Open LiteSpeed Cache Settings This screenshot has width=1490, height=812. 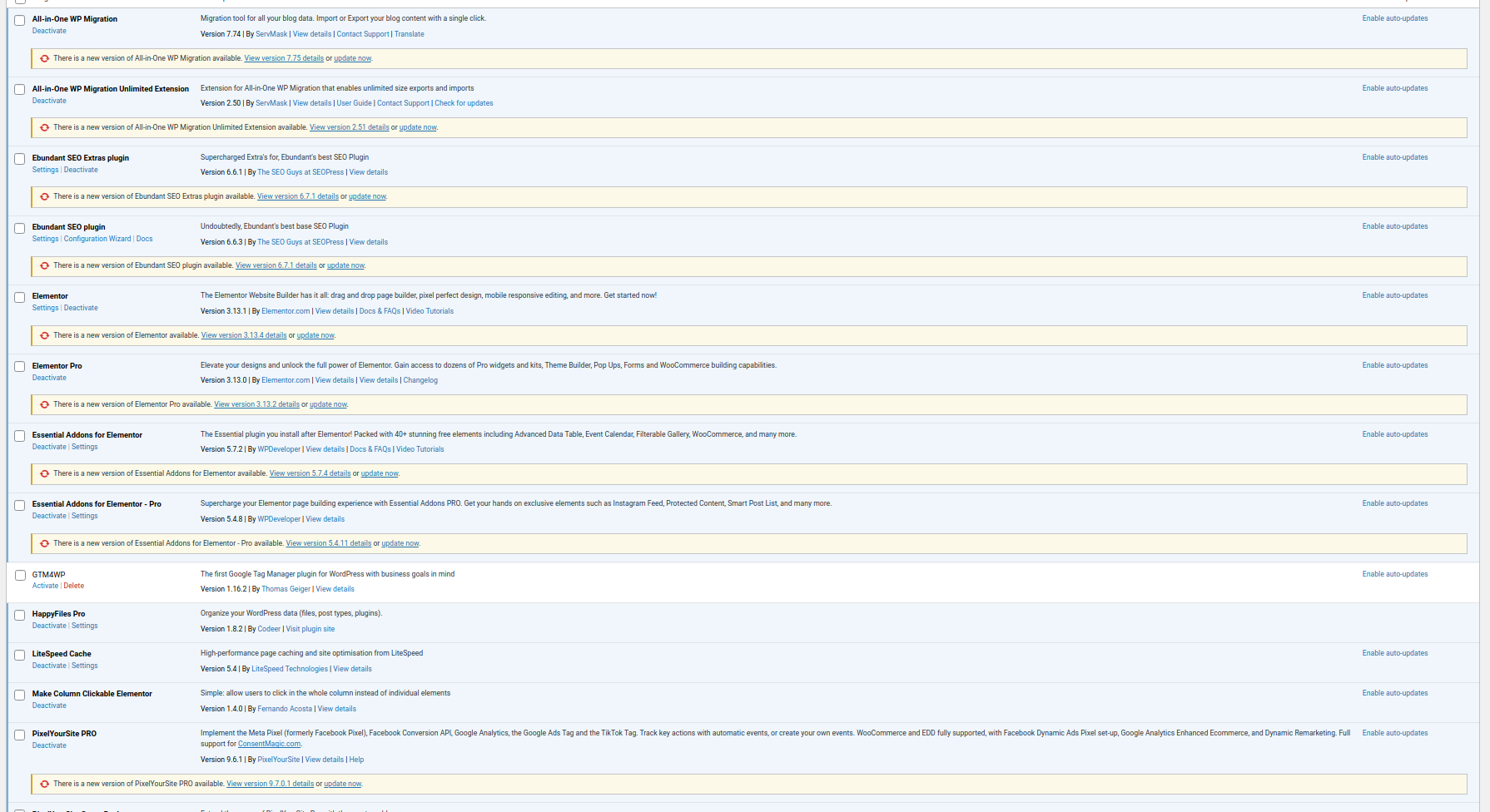click(84, 666)
